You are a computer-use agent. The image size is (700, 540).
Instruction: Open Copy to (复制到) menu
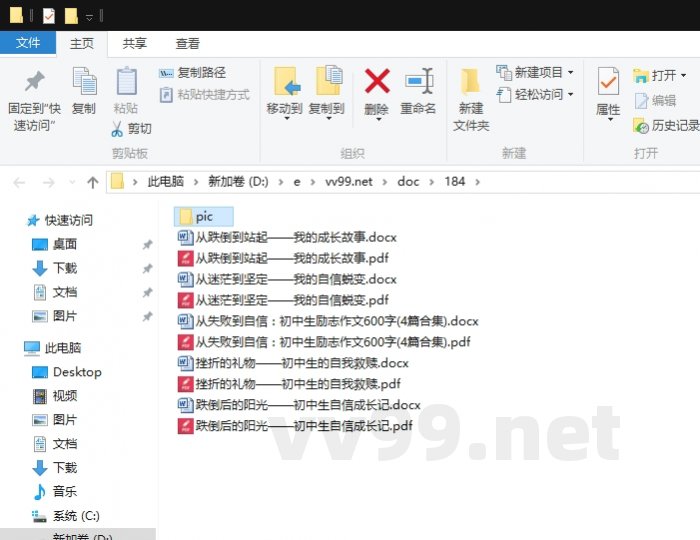(x=327, y=94)
